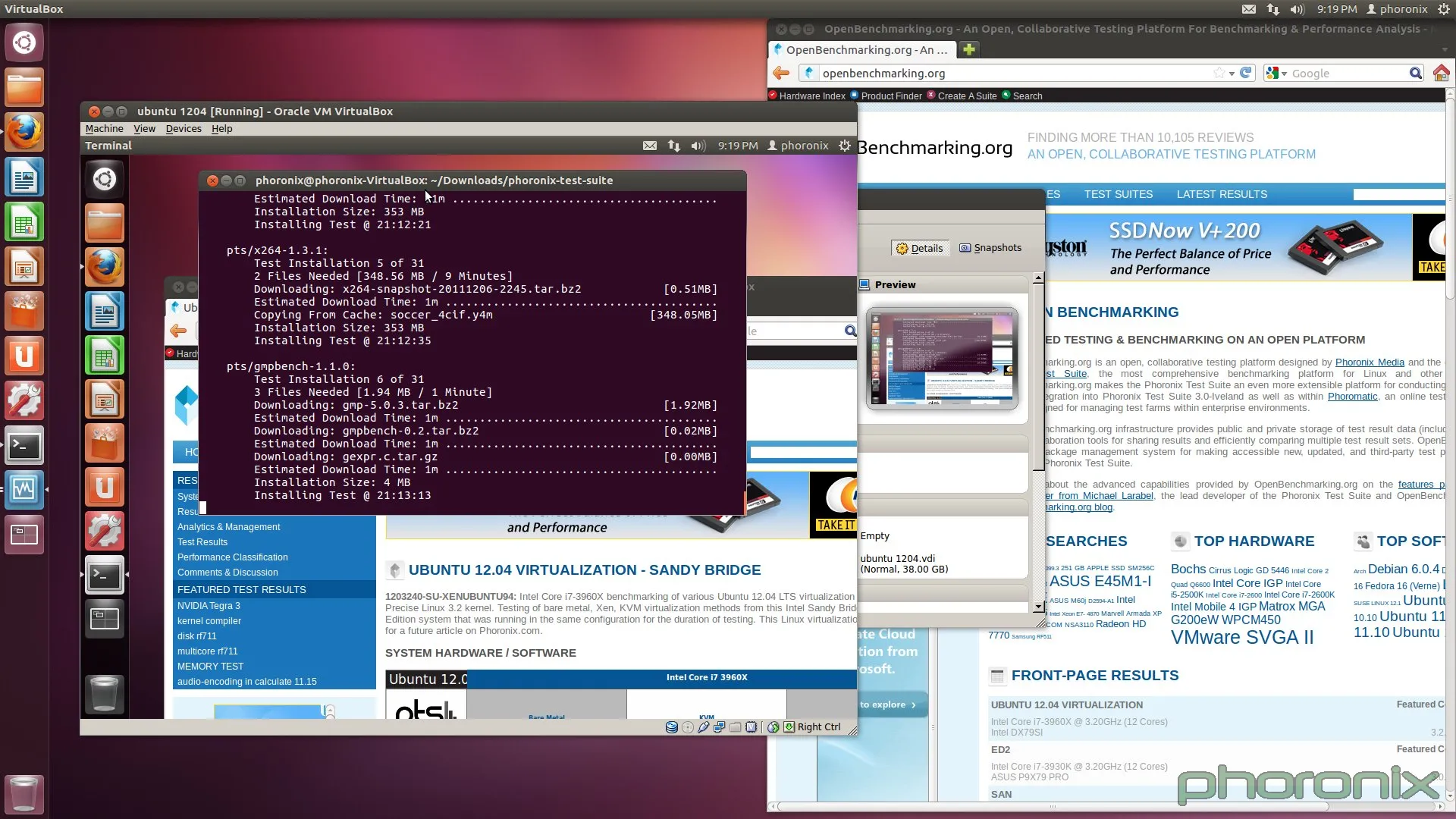1456x819 pixels.
Task: Open LibreOffice Calc in the host launcher
Action: click(24, 222)
